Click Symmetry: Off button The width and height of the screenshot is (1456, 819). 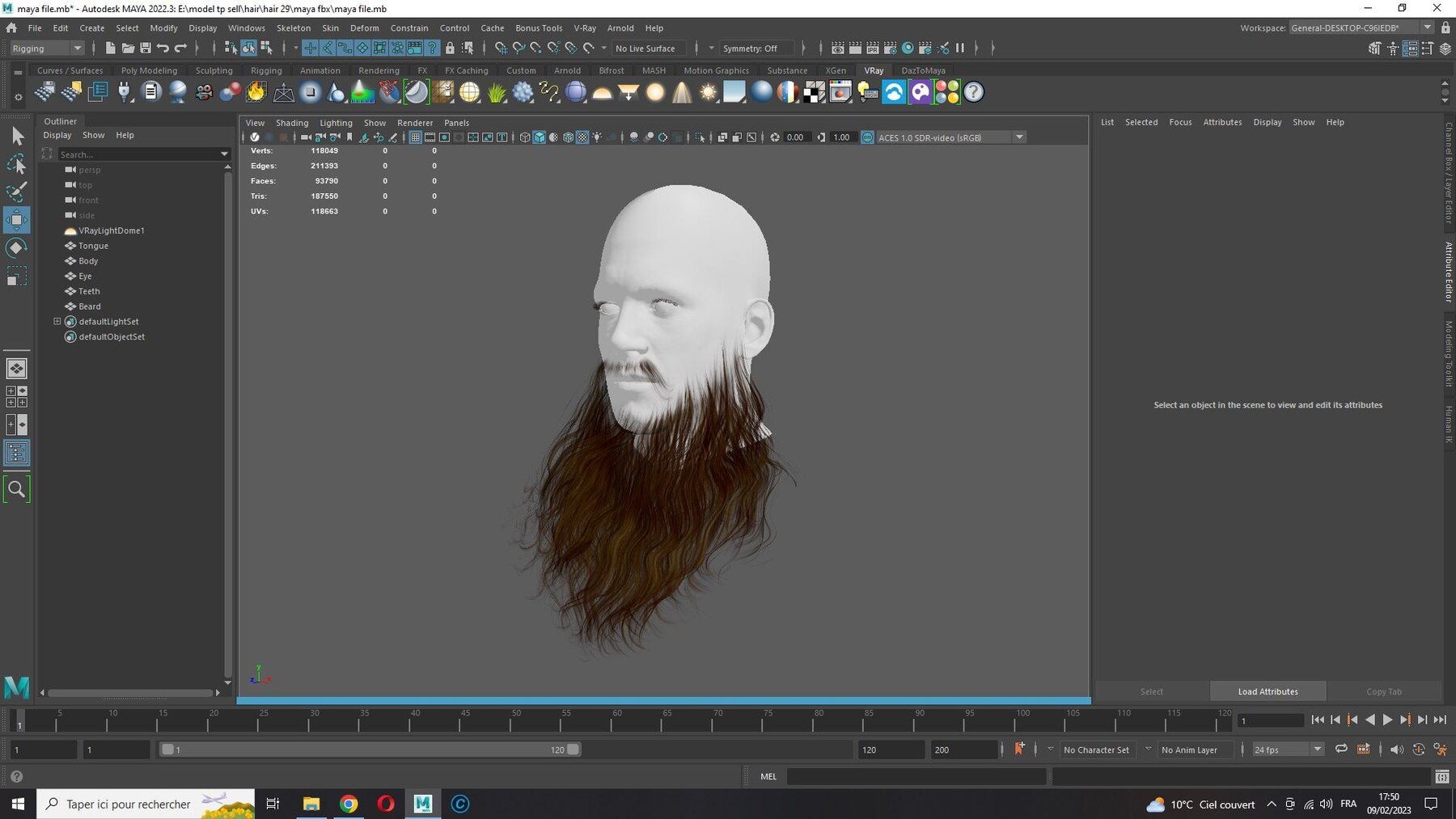(x=750, y=49)
